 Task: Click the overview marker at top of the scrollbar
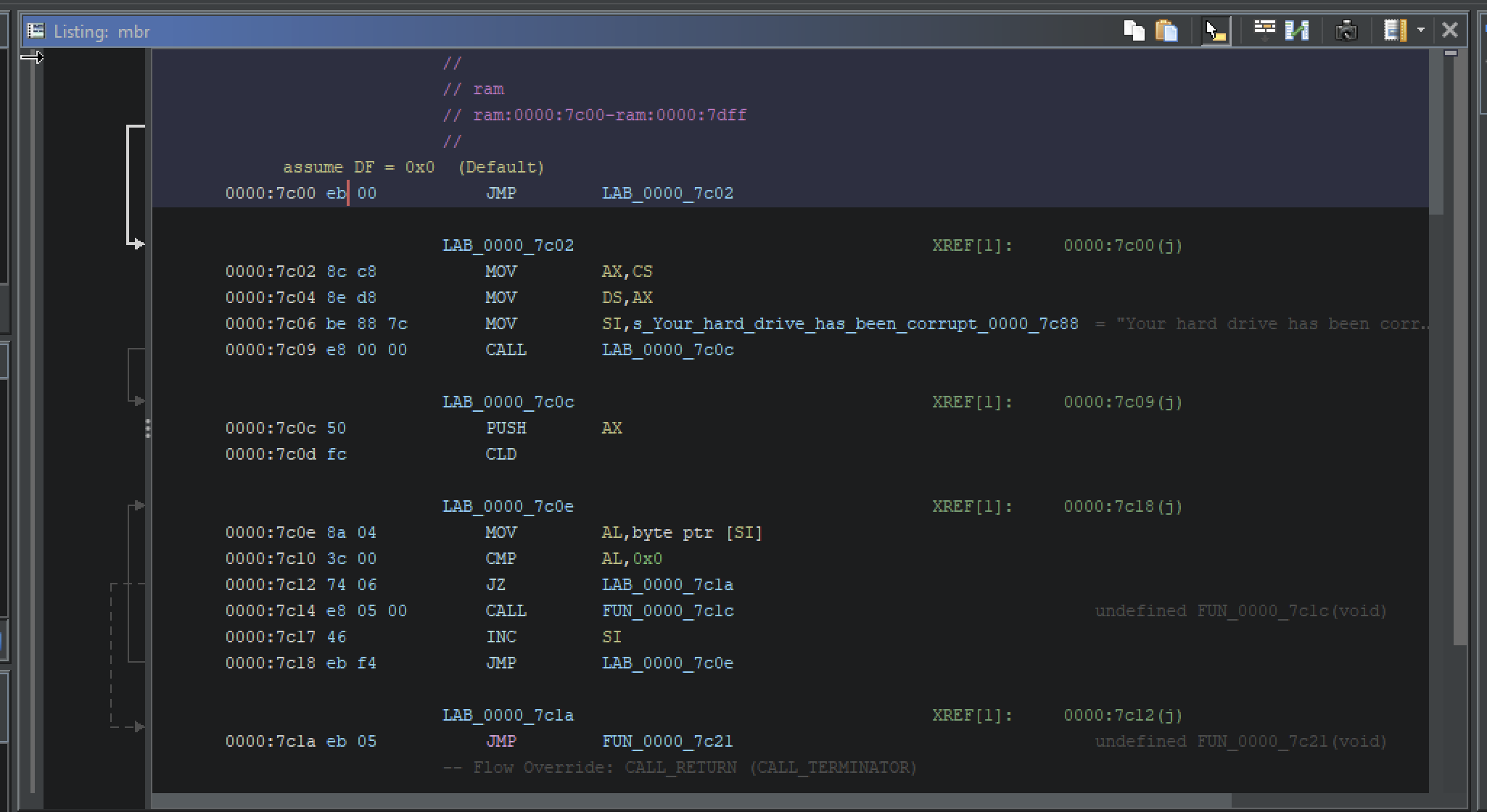pos(1451,53)
